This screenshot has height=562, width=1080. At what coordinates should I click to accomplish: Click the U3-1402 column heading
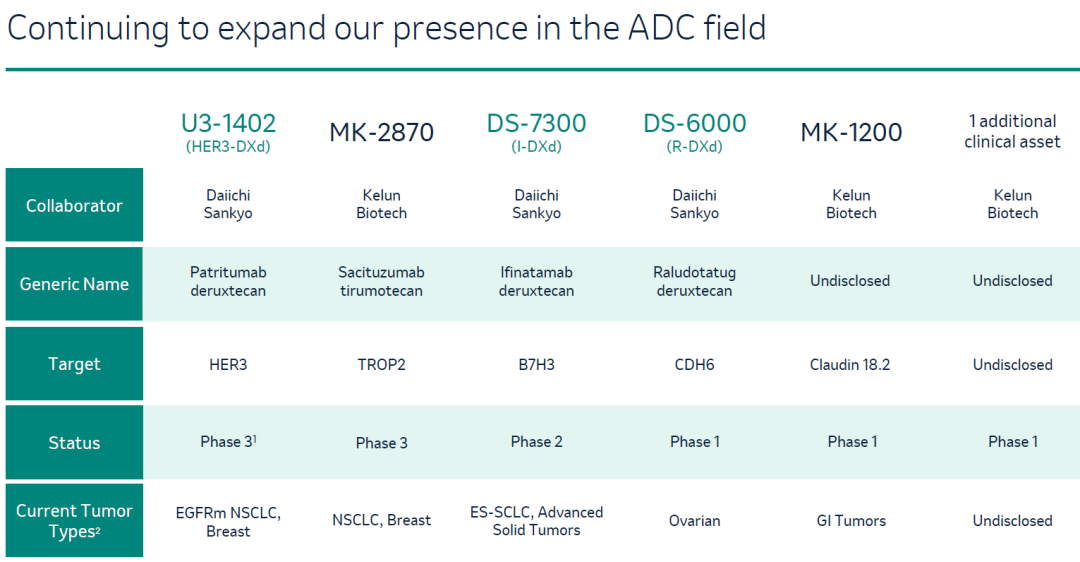pos(228,124)
